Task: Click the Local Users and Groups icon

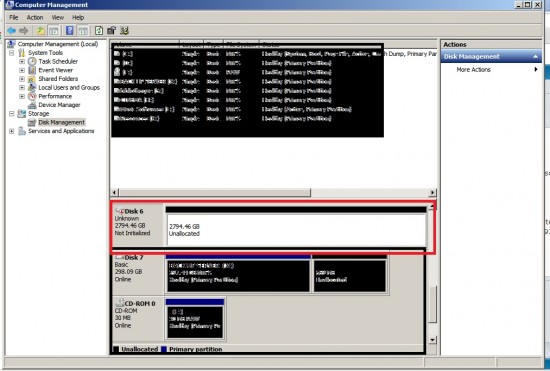Action: (32, 87)
